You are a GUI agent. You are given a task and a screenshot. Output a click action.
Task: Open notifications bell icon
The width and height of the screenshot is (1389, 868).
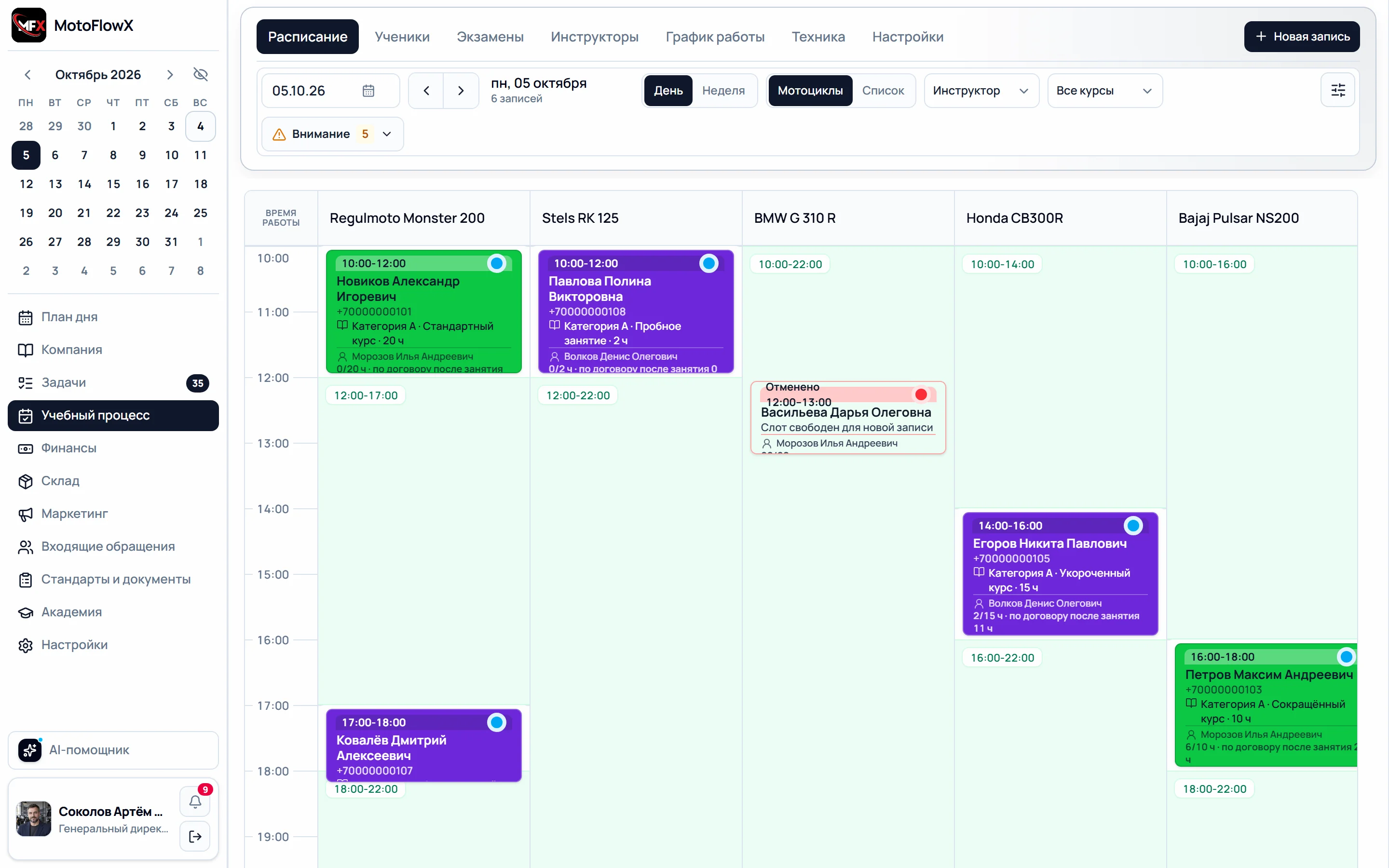click(x=195, y=801)
